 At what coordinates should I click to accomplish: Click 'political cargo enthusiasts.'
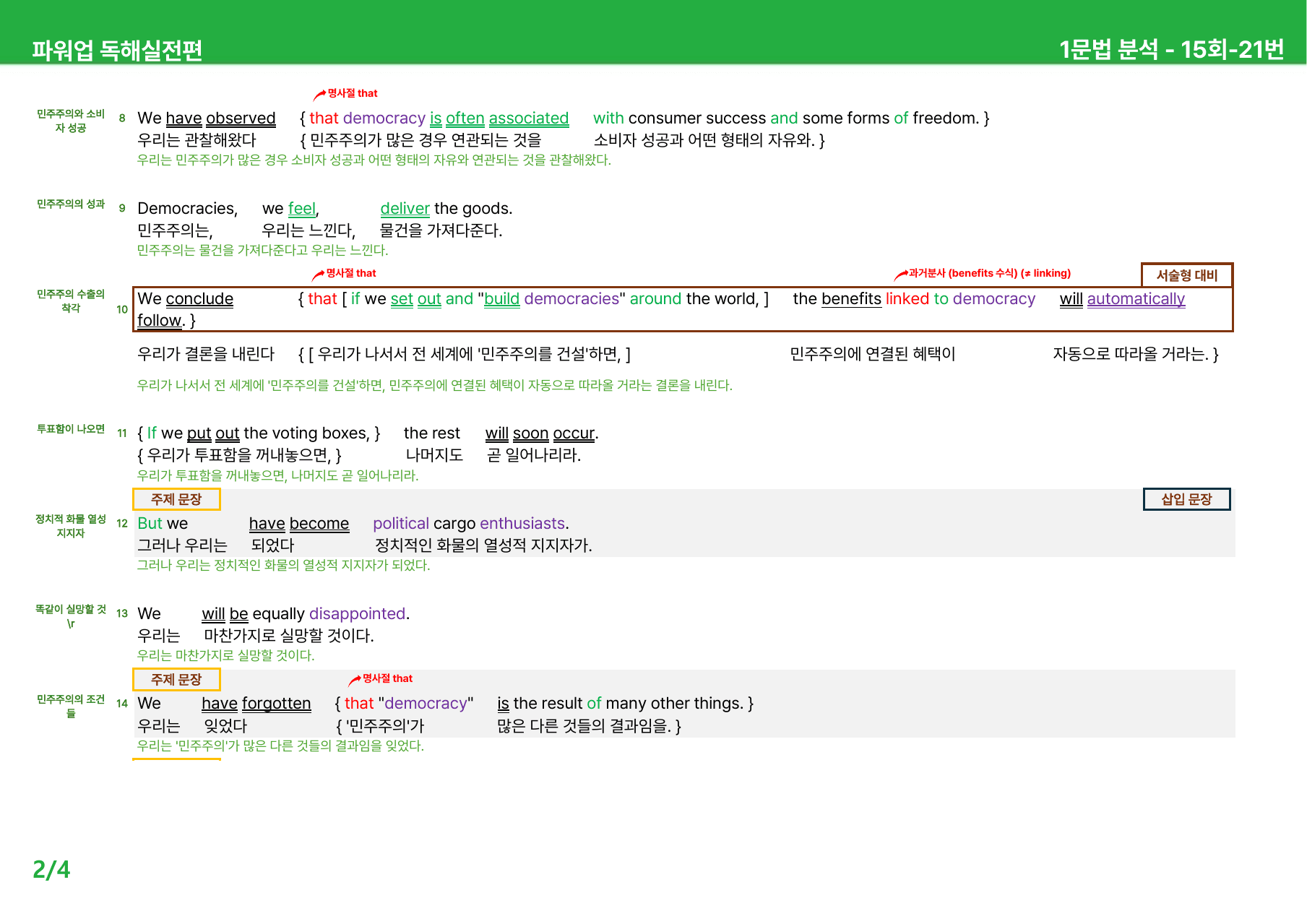pyautogui.click(x=471, y=524)
